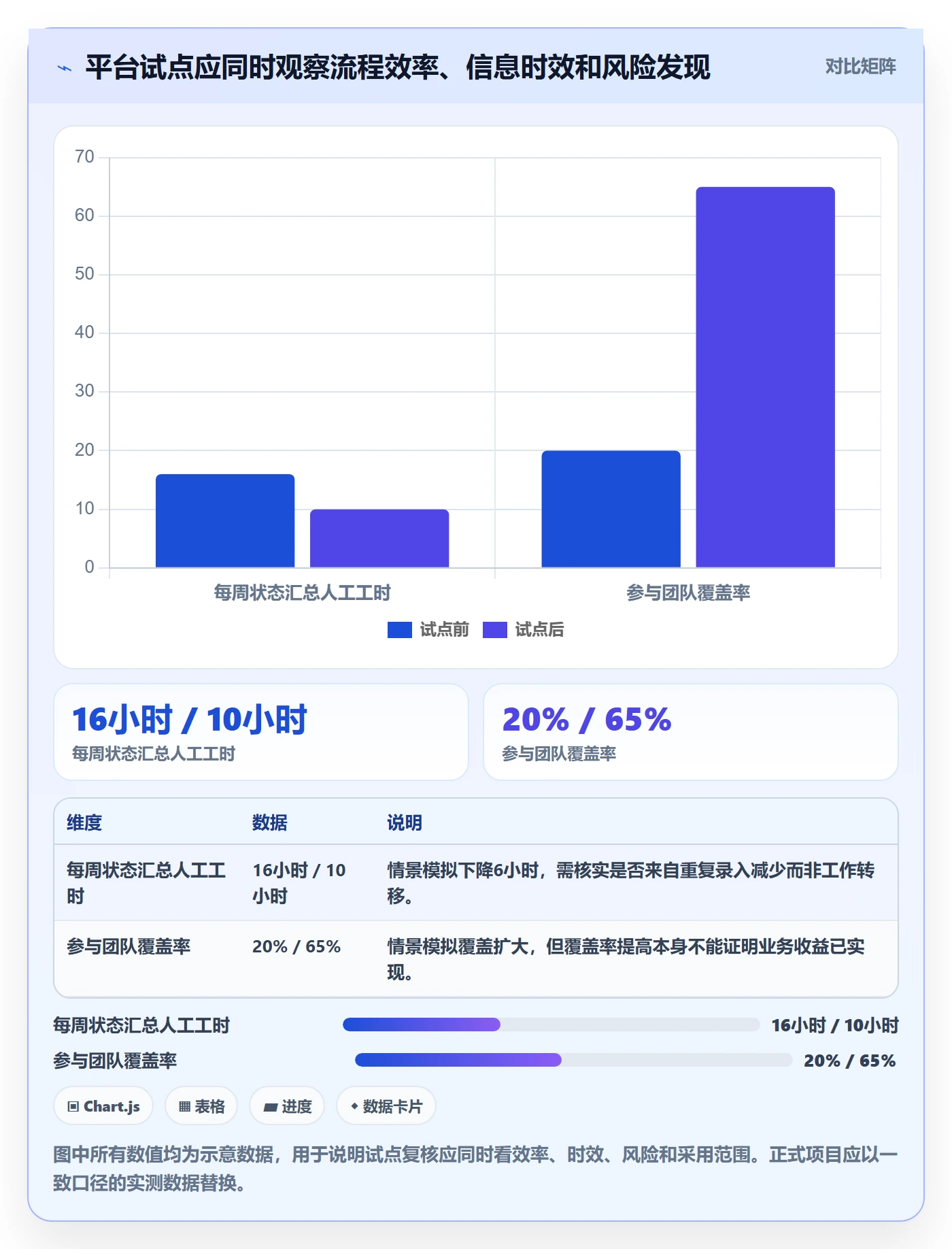Viewport: 952px width, 1249px height.
Task: Click the lightning bolt icon beside the title
Action: point(65,68)
